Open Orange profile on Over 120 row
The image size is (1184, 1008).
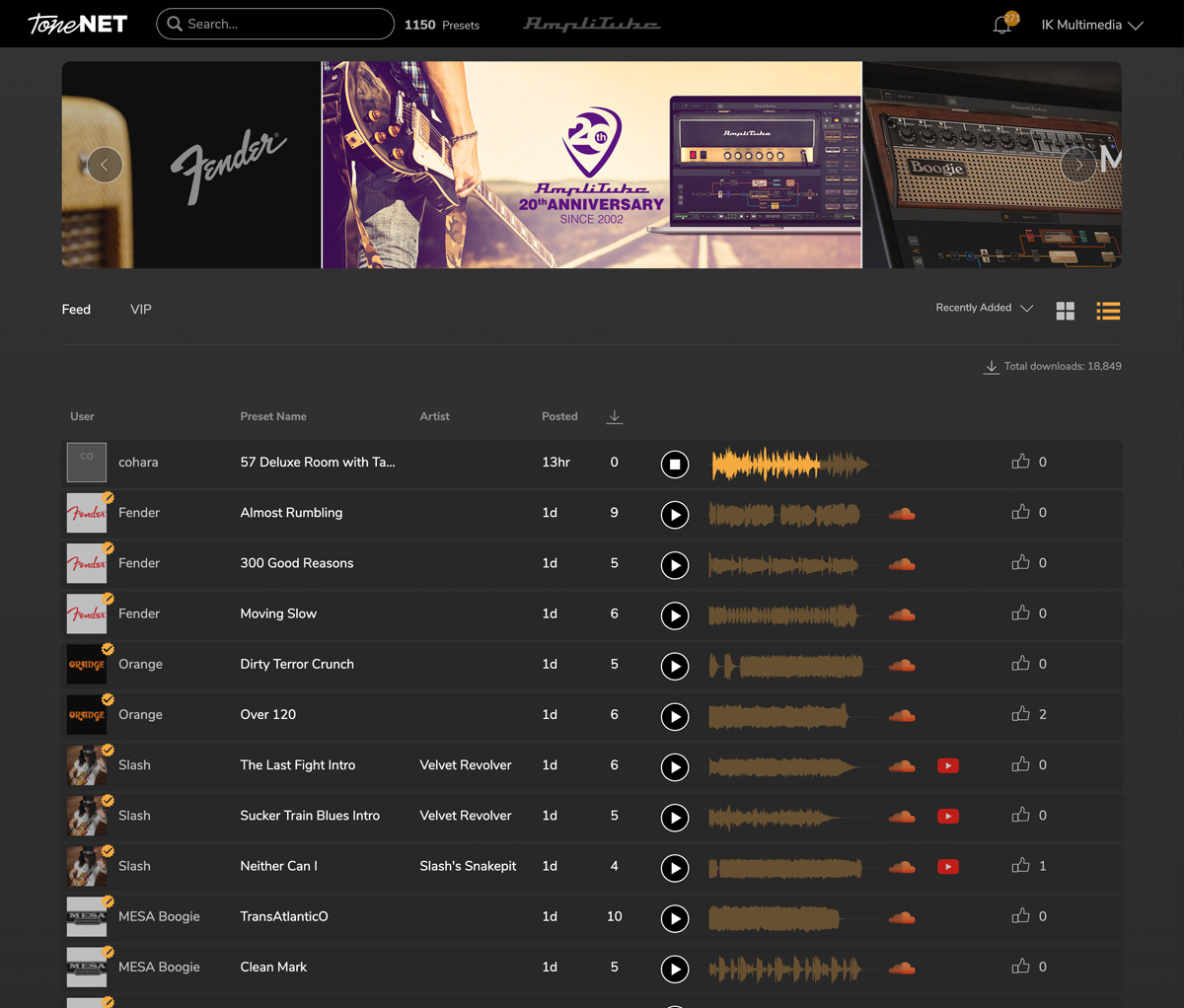pyautogui.click(x=140, y=714)
